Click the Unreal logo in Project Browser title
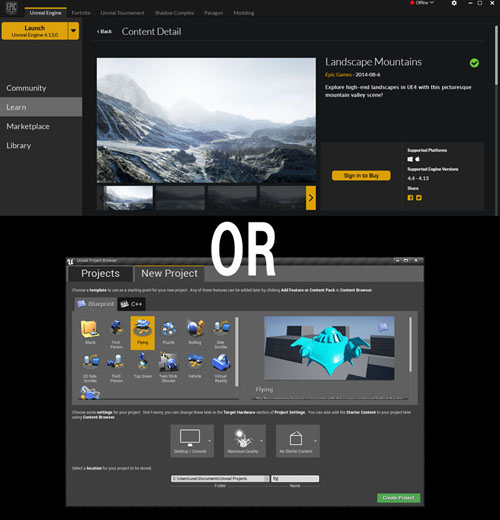 pyautogui.click(x=70, y=261)
